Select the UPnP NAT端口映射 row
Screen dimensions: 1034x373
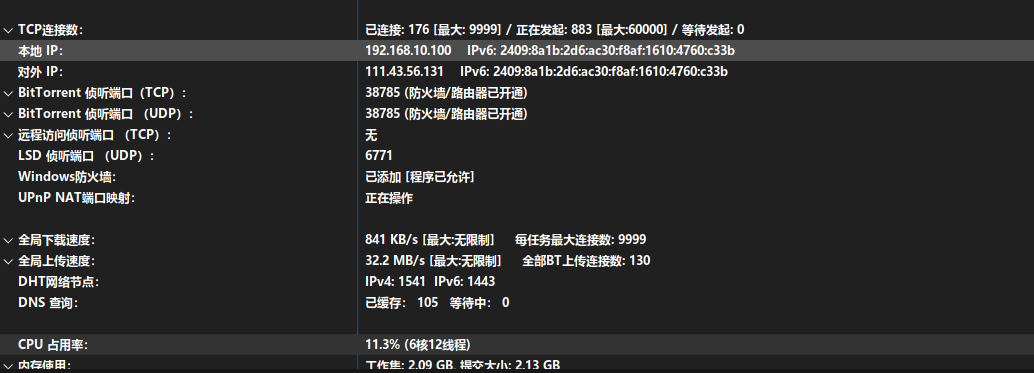[517, 198]
